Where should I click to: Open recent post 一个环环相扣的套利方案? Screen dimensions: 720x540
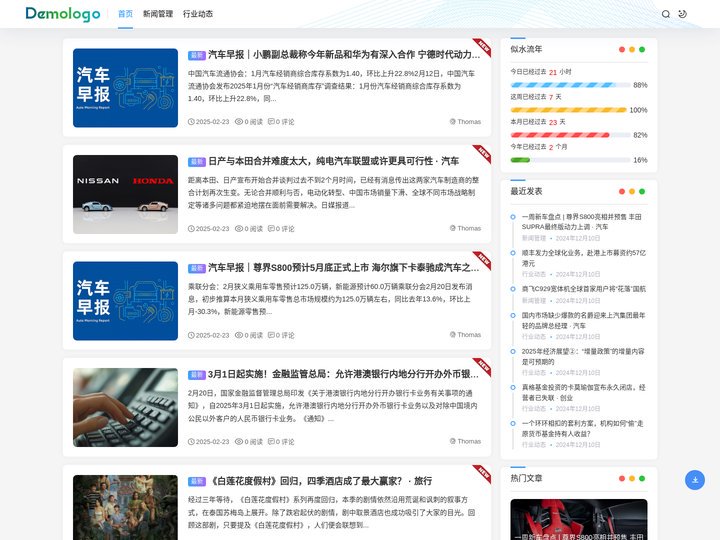pyautogui.click(x=583, y=428)
